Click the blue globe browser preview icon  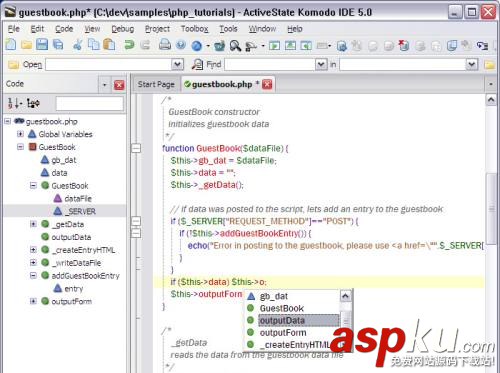coord(197,46)
